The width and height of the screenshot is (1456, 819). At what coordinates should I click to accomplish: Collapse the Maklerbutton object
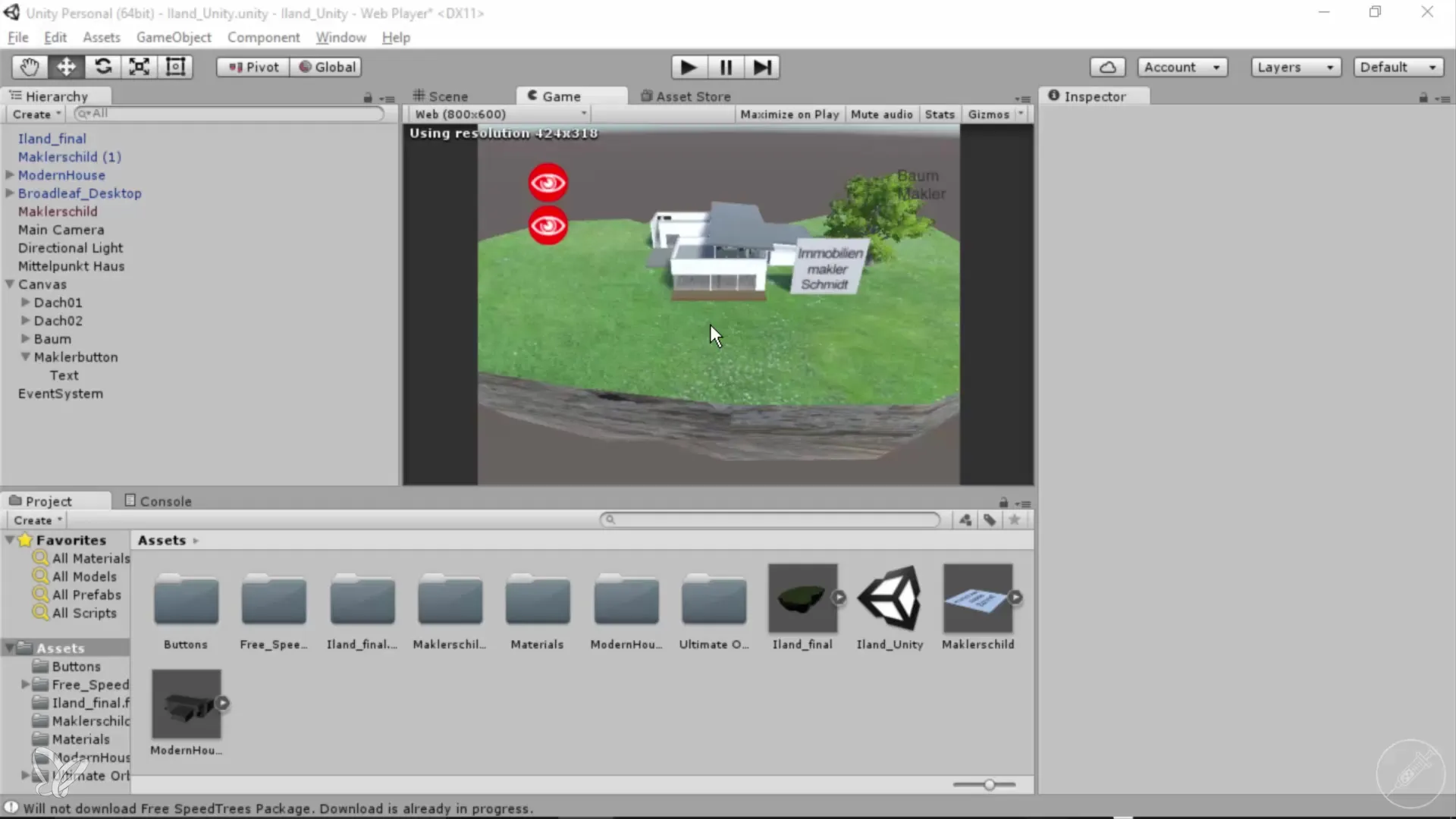(25, 356)
